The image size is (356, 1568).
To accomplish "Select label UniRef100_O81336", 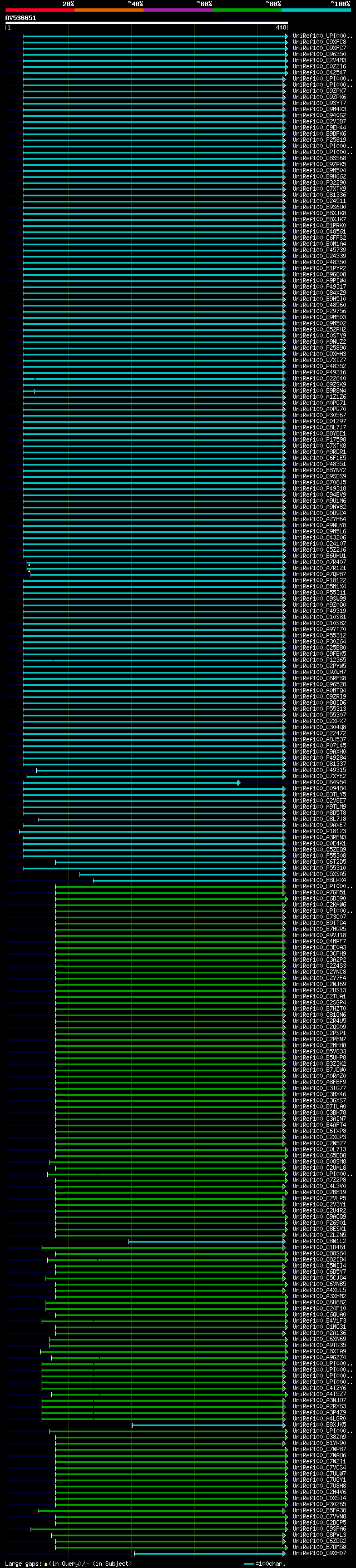I will [x=319, y=195].
